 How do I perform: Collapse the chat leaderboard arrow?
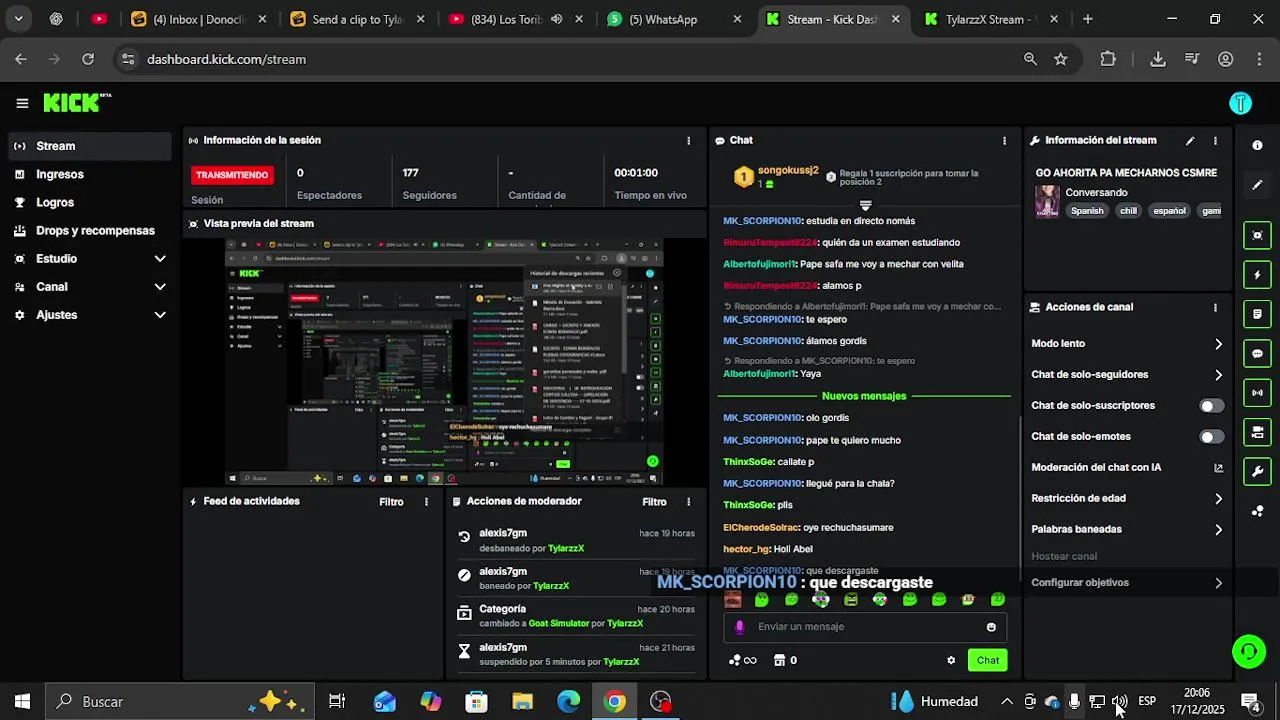click(866, 205)
